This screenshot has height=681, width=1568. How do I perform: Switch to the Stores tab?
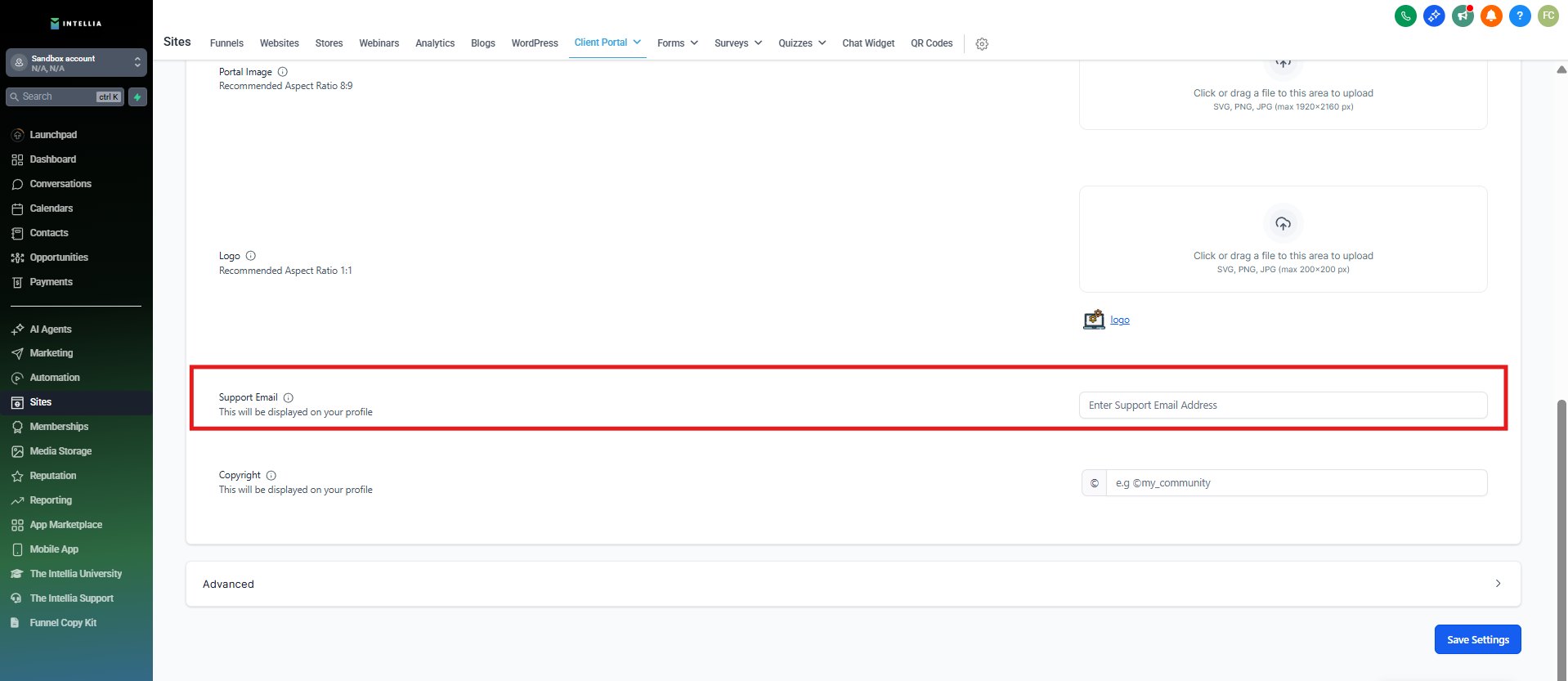pos(329,43)
